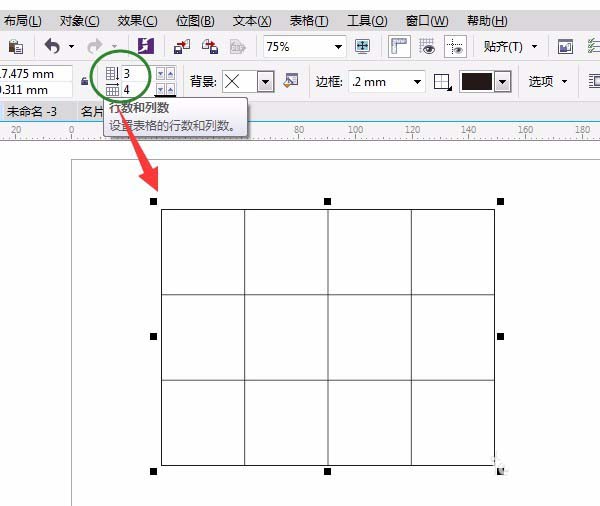Click the top-center table selection handle
Screen dimensions: 600x506
[327, 201]
